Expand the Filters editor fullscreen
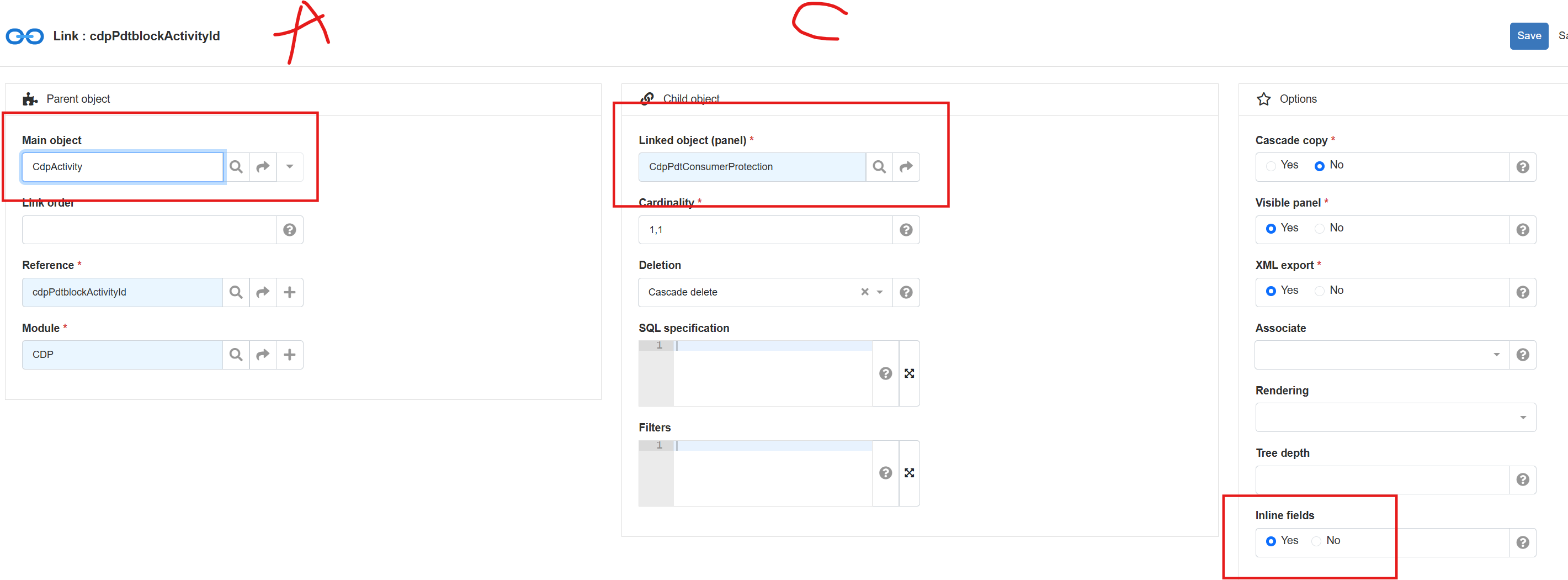 [909, 473]
